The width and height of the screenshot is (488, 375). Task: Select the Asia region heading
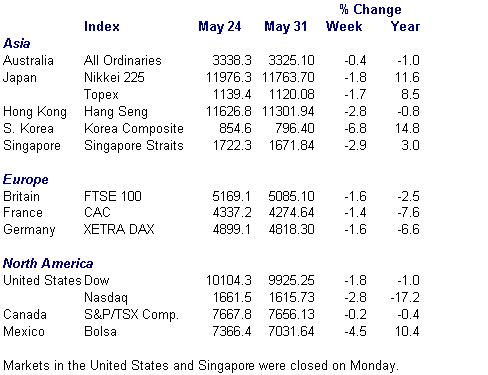tap(17, 43)
